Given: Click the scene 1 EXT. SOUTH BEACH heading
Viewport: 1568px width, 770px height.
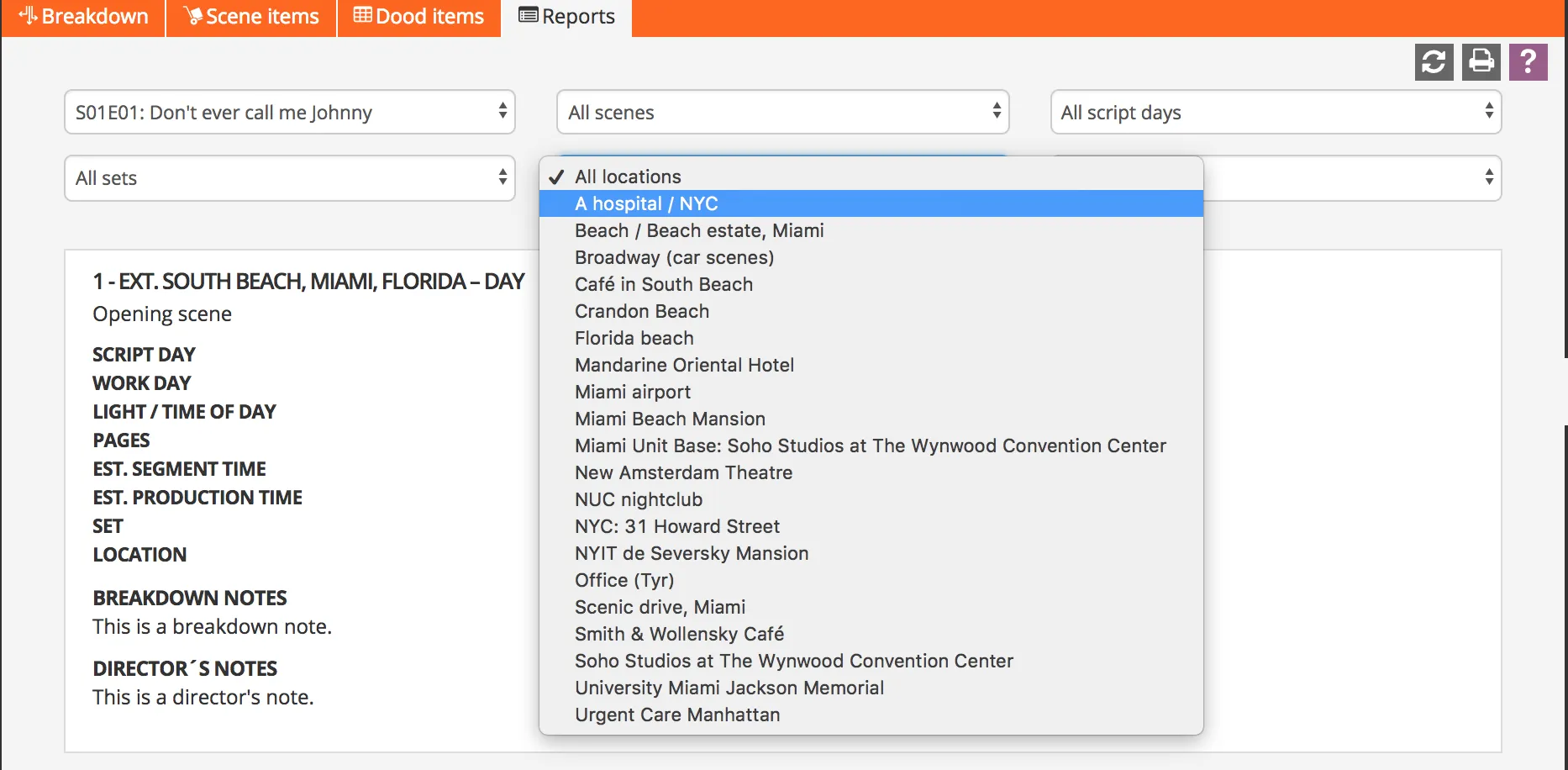Looking at the screenshot, I should [308, 281].
